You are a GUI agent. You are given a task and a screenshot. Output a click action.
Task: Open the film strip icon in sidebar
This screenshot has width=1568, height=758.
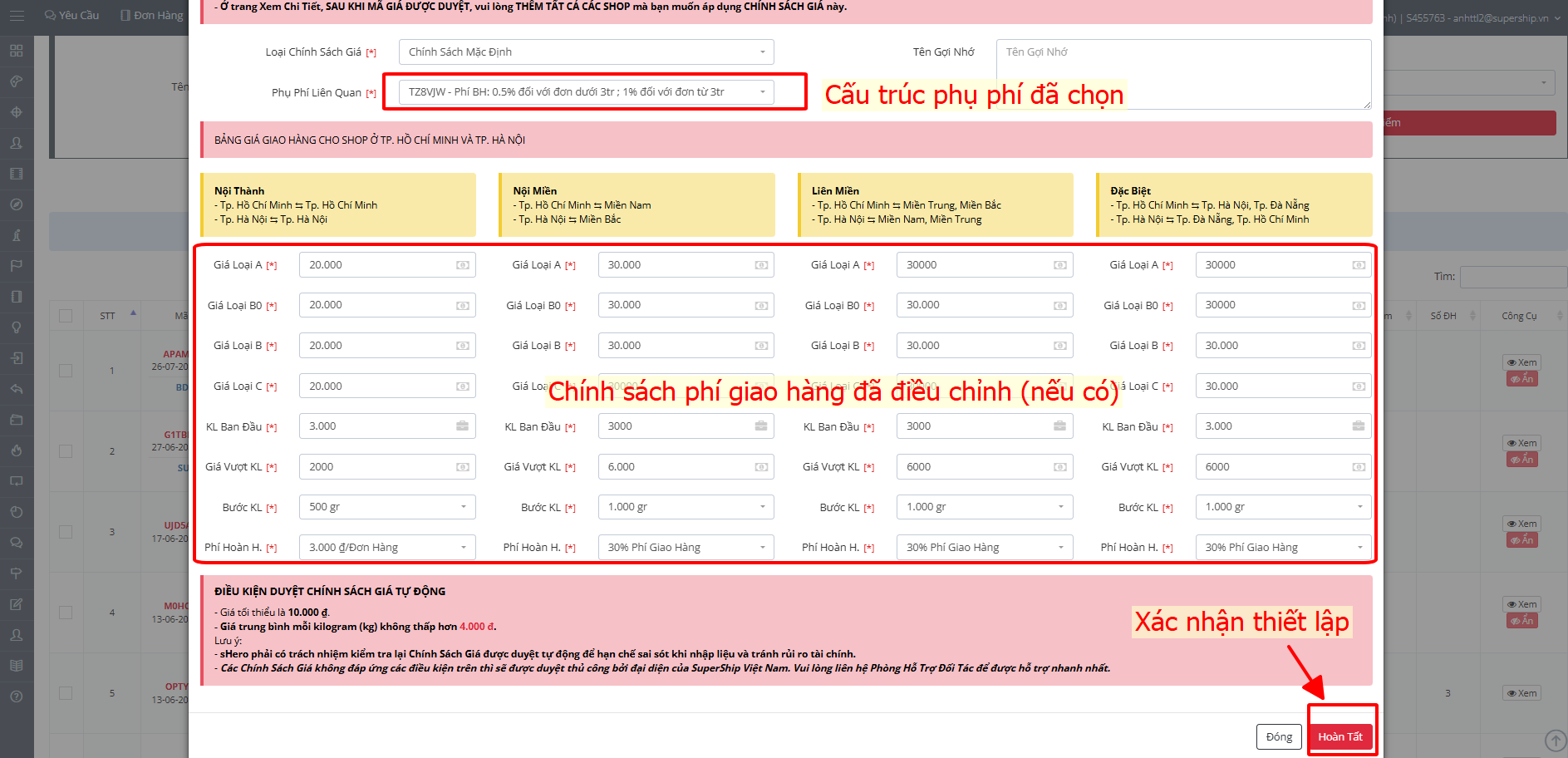pyautogui.click(x=17, y=174)
